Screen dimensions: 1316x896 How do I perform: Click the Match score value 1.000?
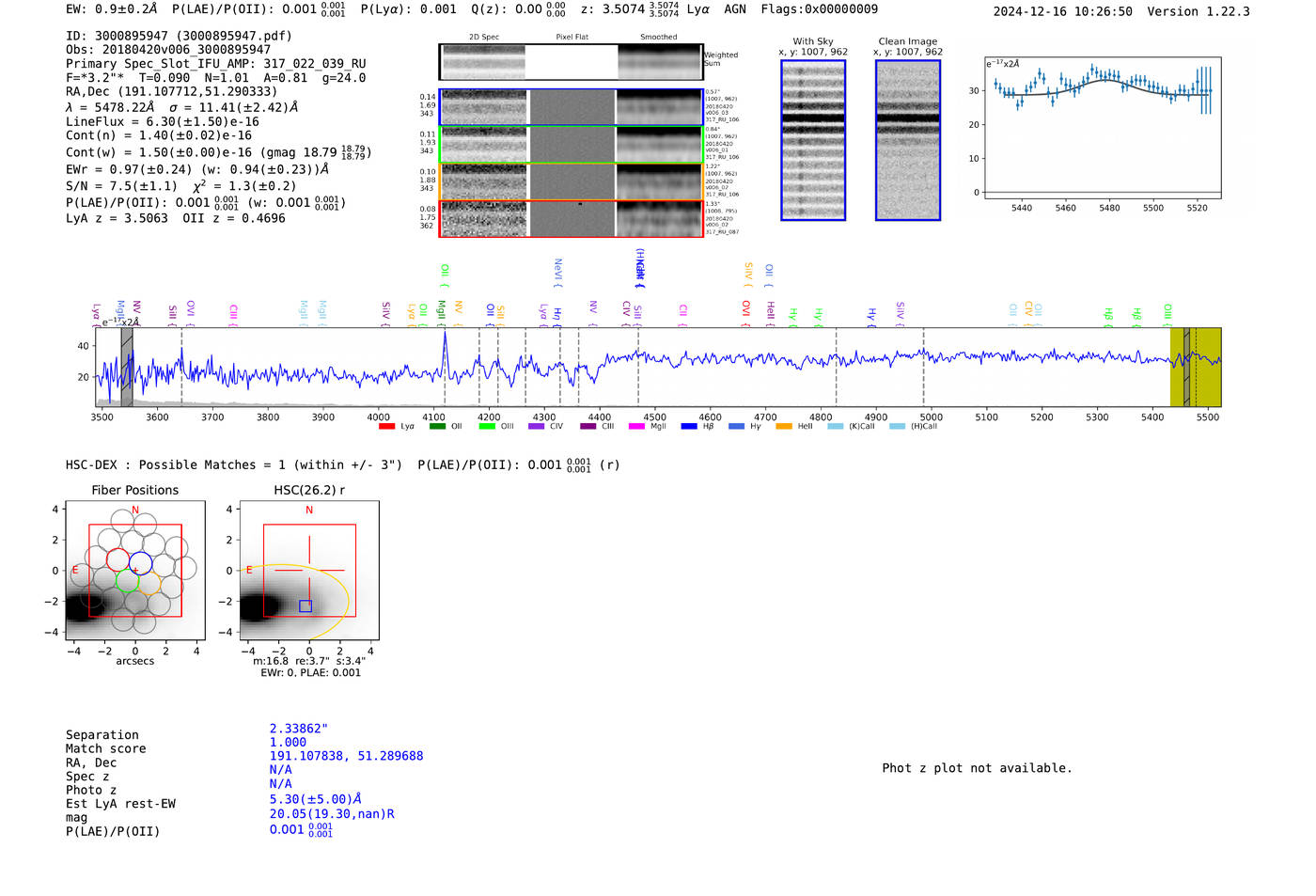point(288,742)
